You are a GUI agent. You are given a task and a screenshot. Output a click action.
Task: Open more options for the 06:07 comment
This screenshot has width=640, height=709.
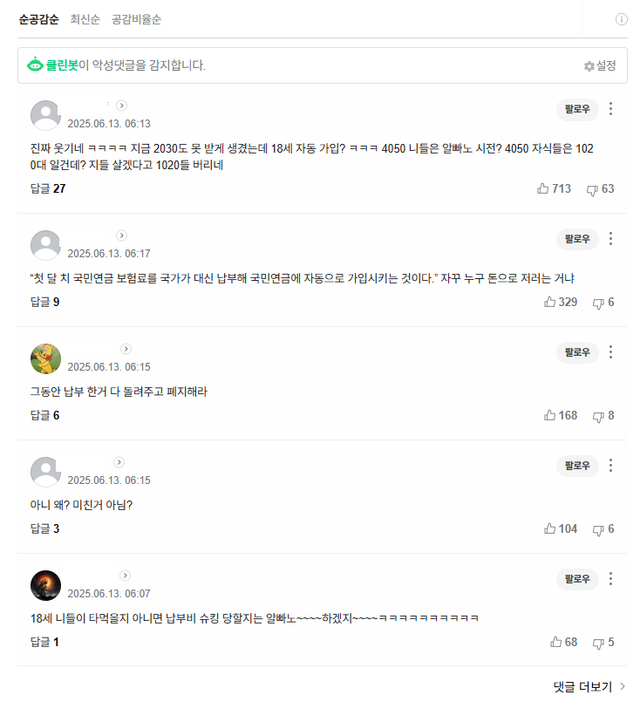tap(612, 579)
